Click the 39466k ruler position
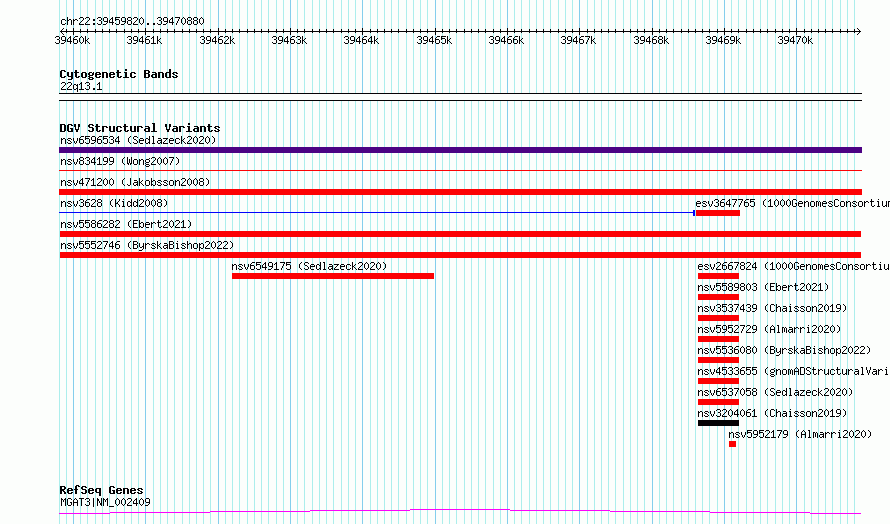890x524 pixels. (506, 40)
